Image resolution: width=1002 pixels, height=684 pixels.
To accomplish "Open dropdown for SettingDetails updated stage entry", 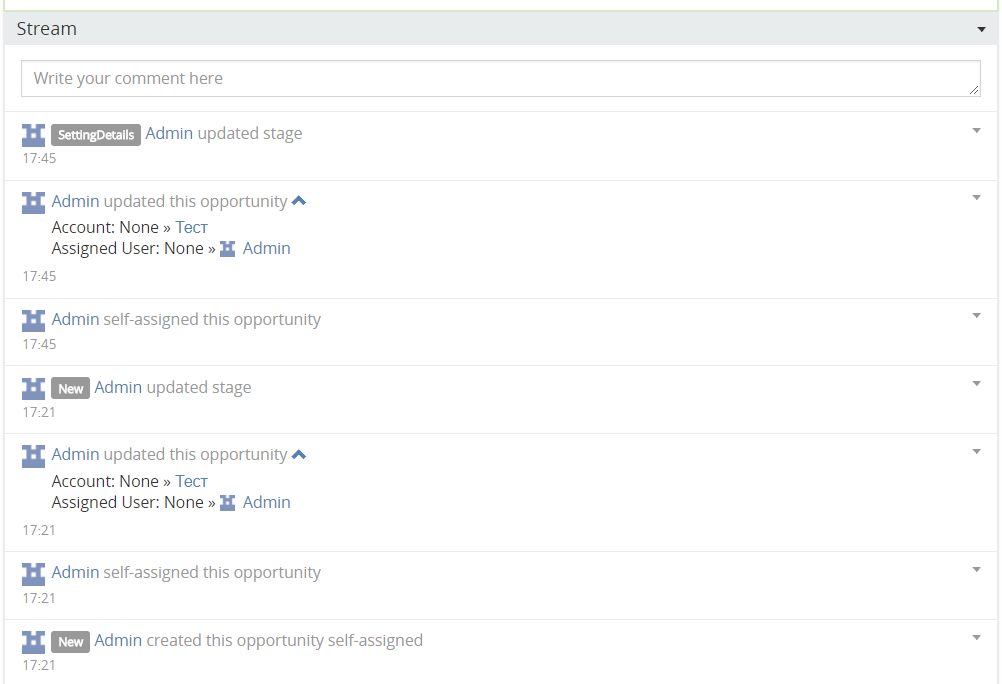I will point(977,130).
